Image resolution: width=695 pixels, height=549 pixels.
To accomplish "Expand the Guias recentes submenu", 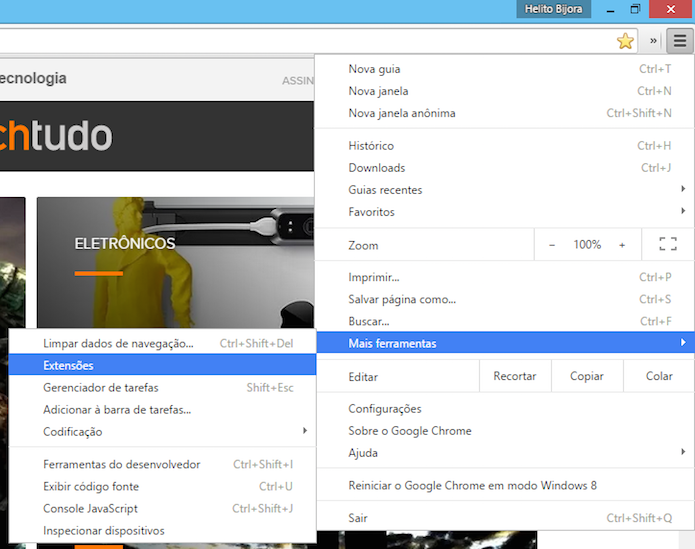I will [x=504, y=190].
